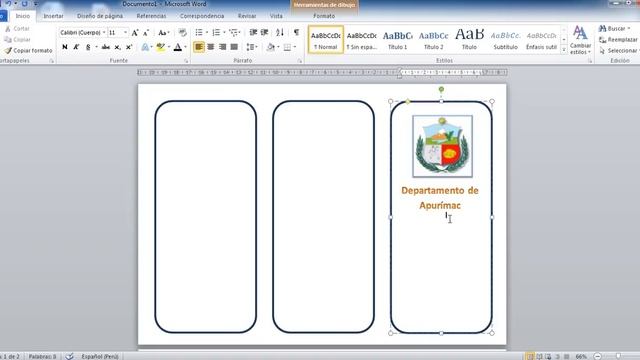Apply the Sin espaciado style
The image size is (640, 360).
click(x=362, y=40)
